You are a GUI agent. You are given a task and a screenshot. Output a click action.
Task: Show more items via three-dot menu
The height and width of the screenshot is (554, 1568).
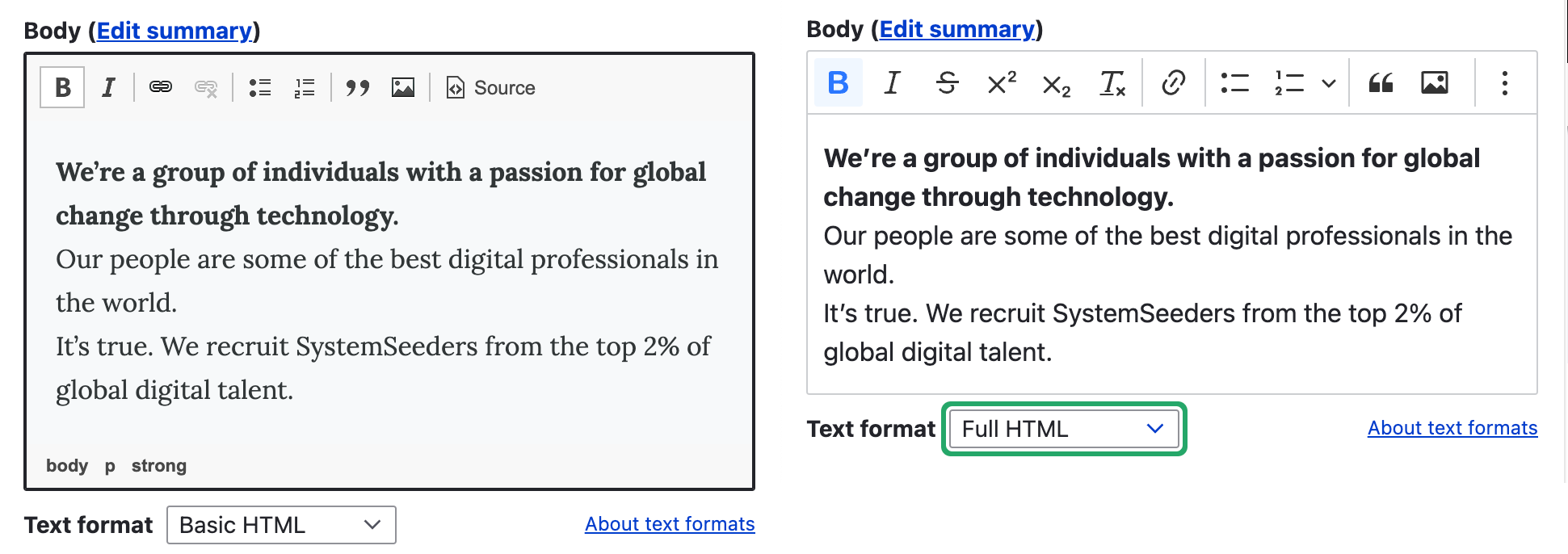(1504, 82)
